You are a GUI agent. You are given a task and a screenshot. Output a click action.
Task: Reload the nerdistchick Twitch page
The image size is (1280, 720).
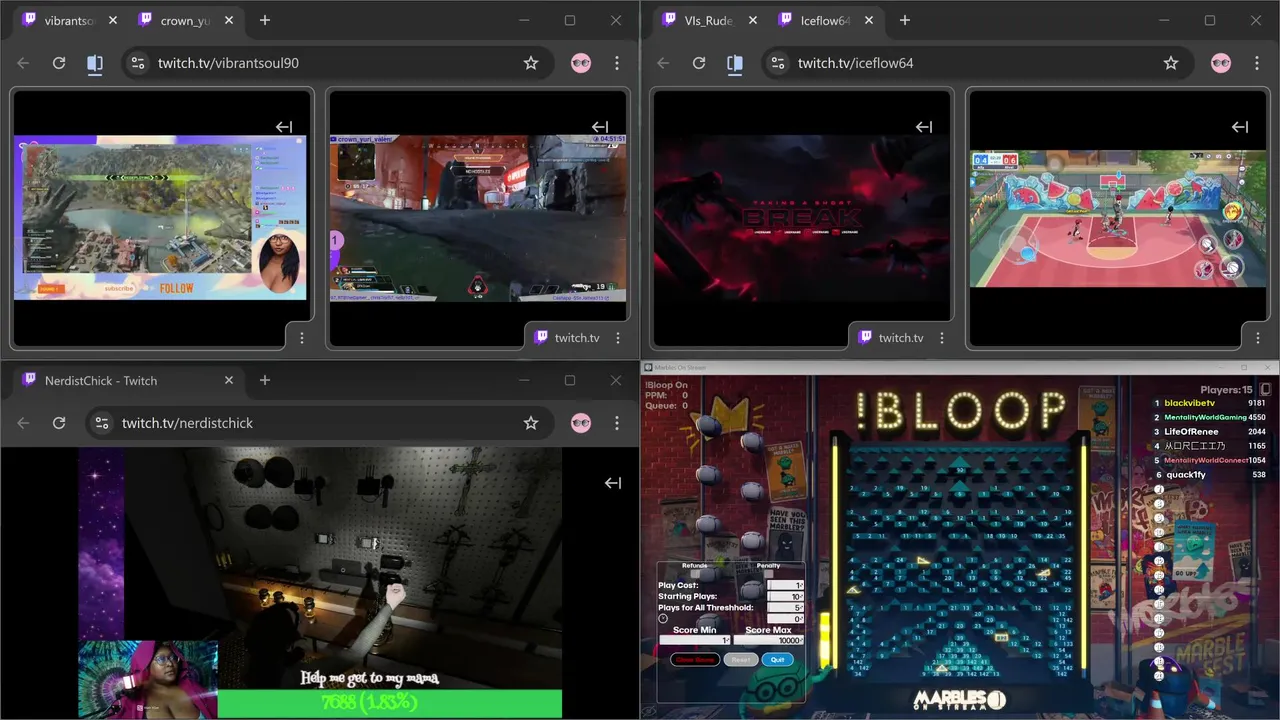point(59,423)
